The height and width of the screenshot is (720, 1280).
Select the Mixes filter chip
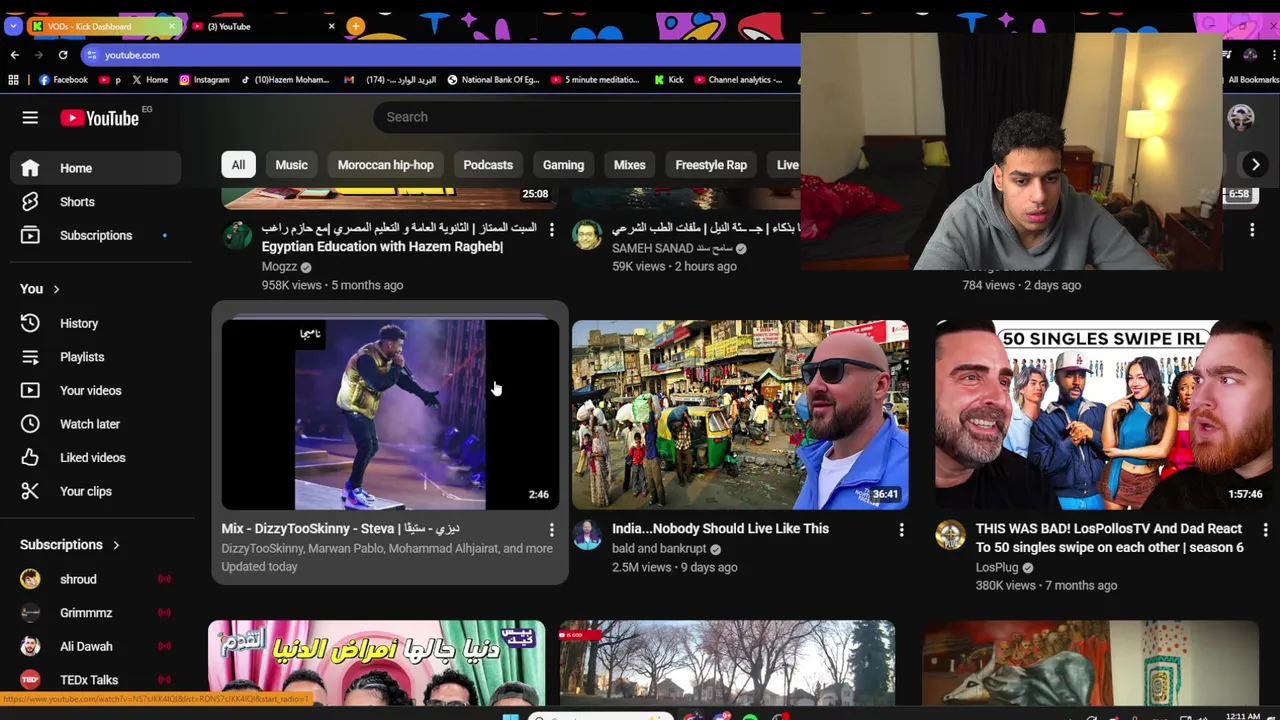[x=629, y=165]
